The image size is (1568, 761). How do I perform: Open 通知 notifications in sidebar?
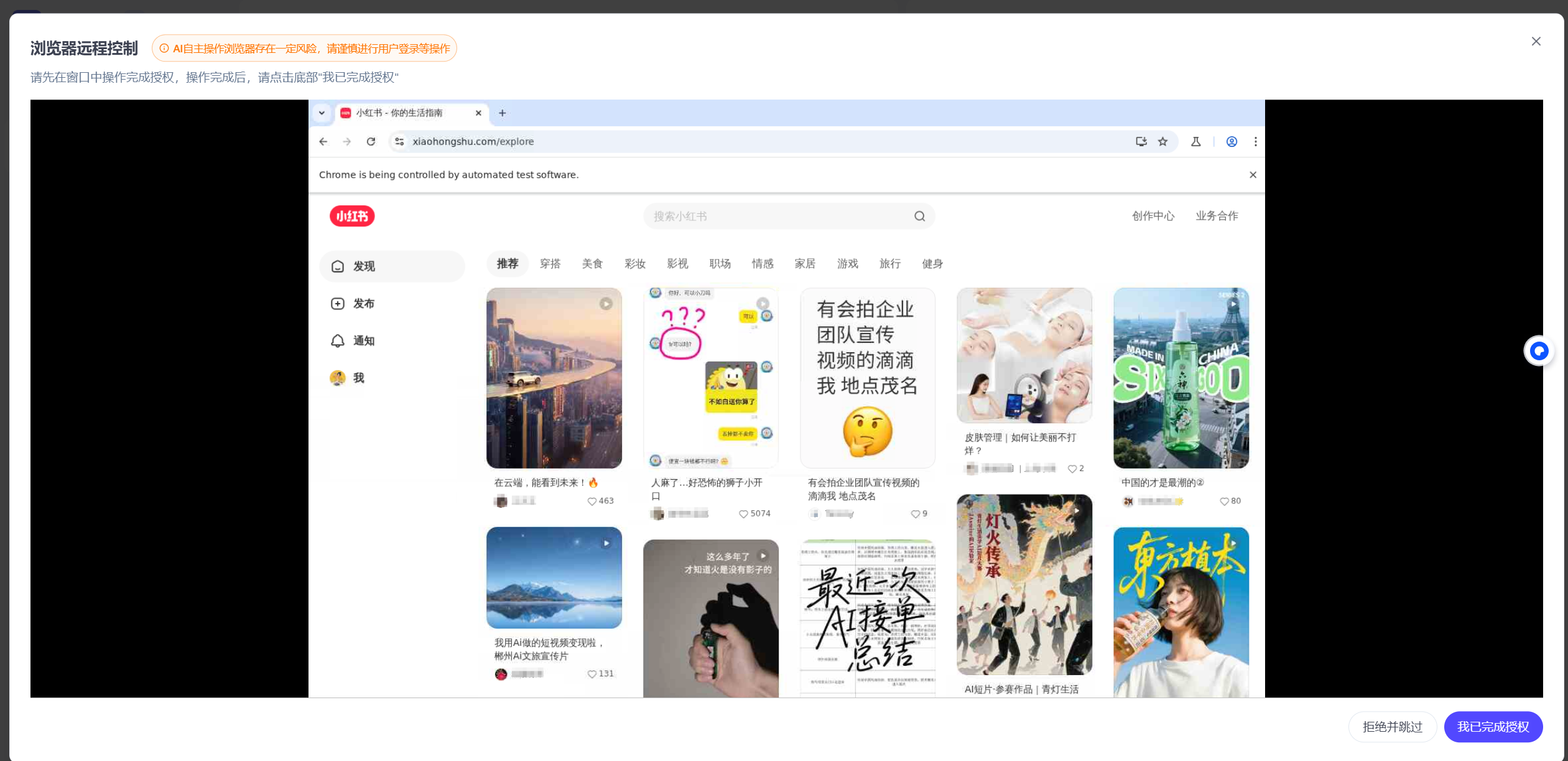click(363, 340)
